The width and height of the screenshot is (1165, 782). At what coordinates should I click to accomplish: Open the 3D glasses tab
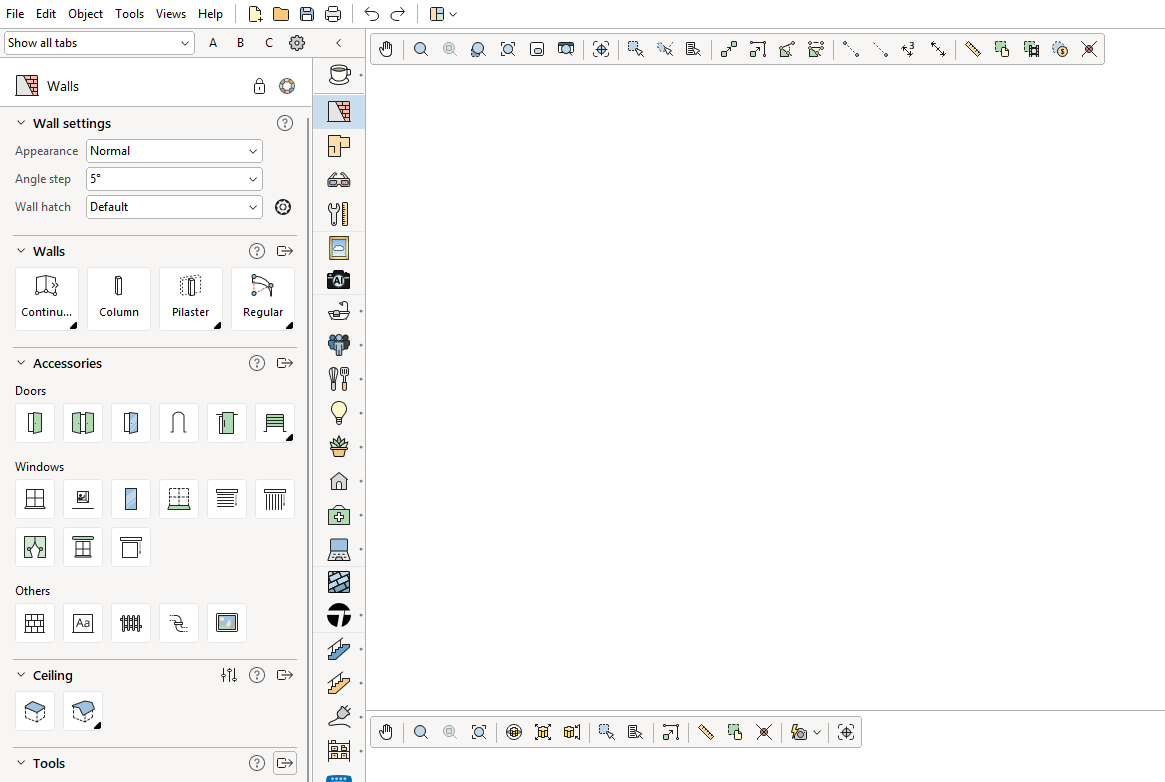(x=339, y=180)
